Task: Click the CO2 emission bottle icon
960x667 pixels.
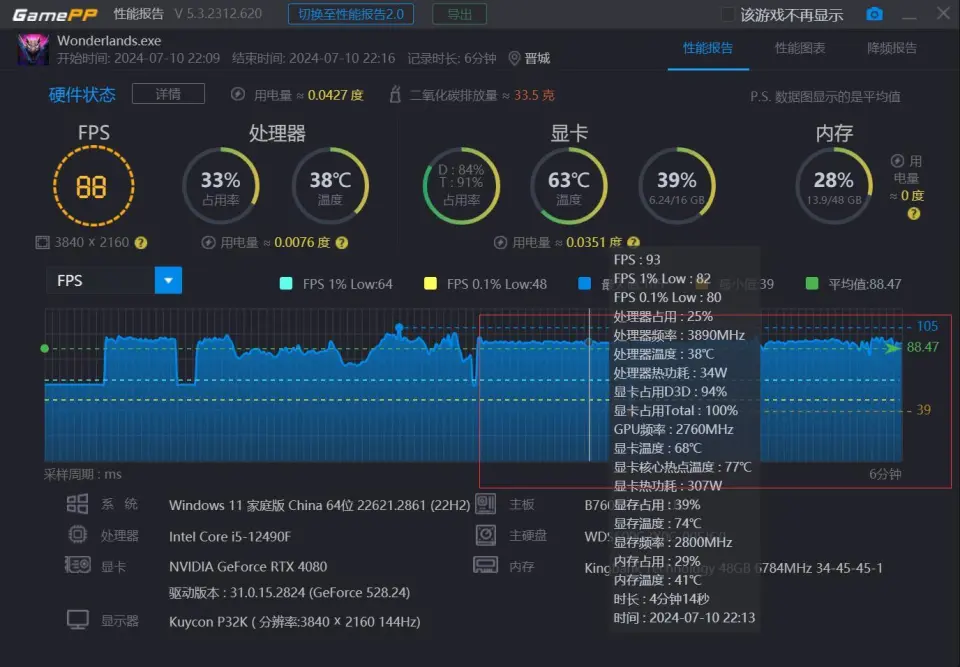Action: (x=396, y=94)
